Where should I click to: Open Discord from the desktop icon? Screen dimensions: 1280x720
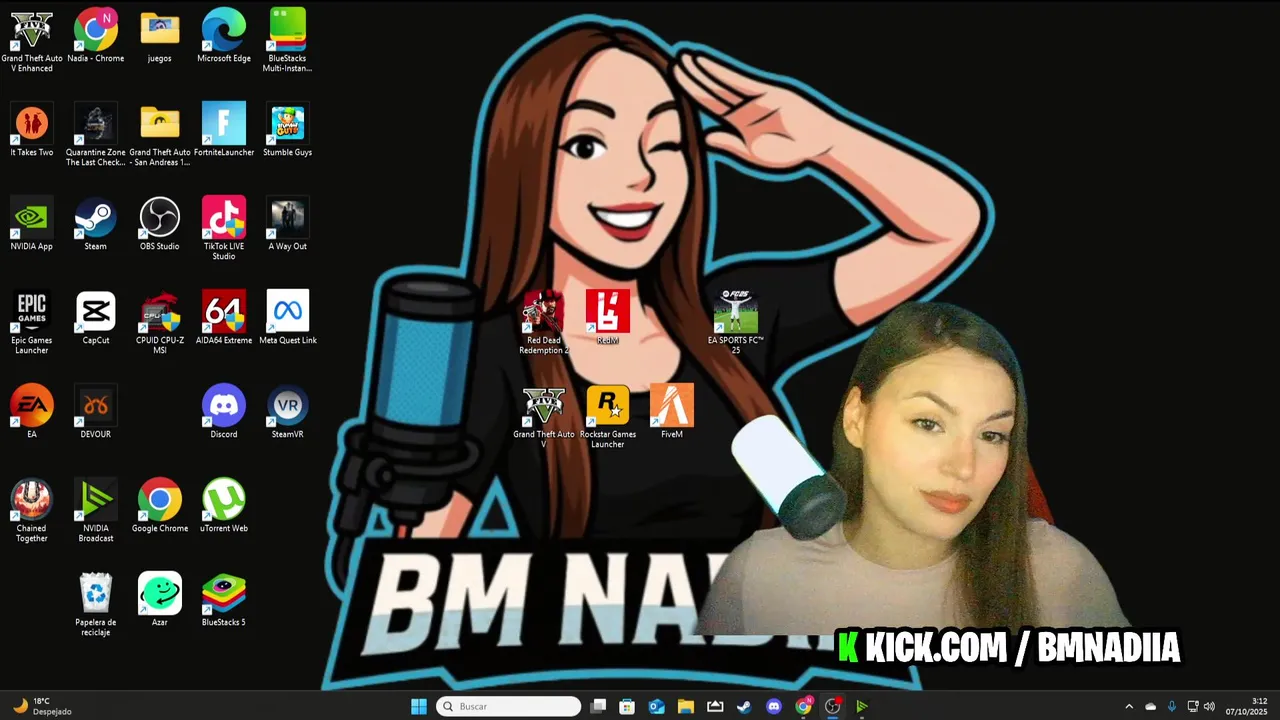coord(224,412)
